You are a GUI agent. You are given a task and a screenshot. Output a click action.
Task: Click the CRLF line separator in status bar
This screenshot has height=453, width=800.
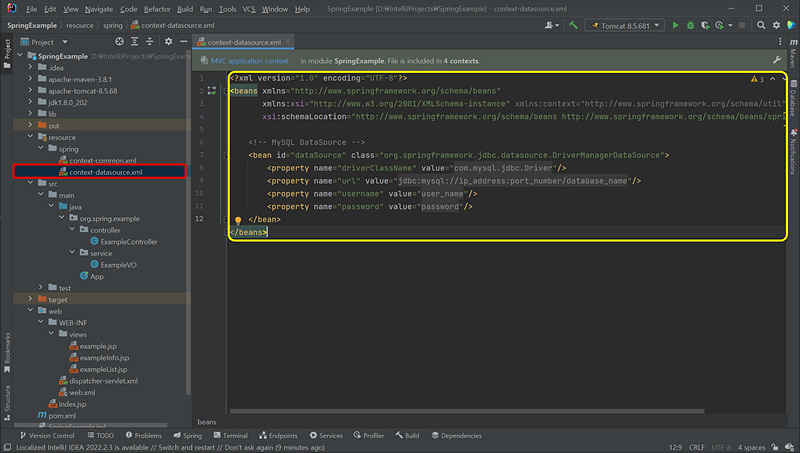(x=696, y=447)
